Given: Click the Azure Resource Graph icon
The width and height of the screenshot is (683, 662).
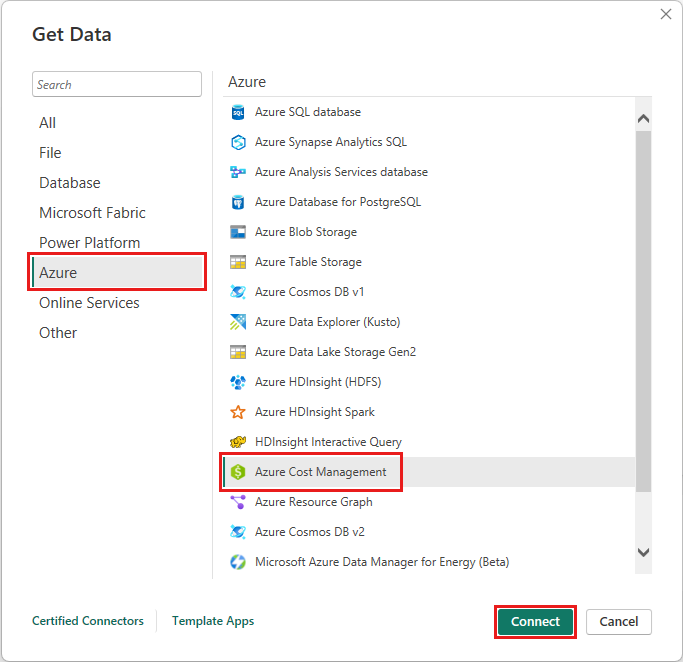Looking at the screenshot, I should click(238, 502).
